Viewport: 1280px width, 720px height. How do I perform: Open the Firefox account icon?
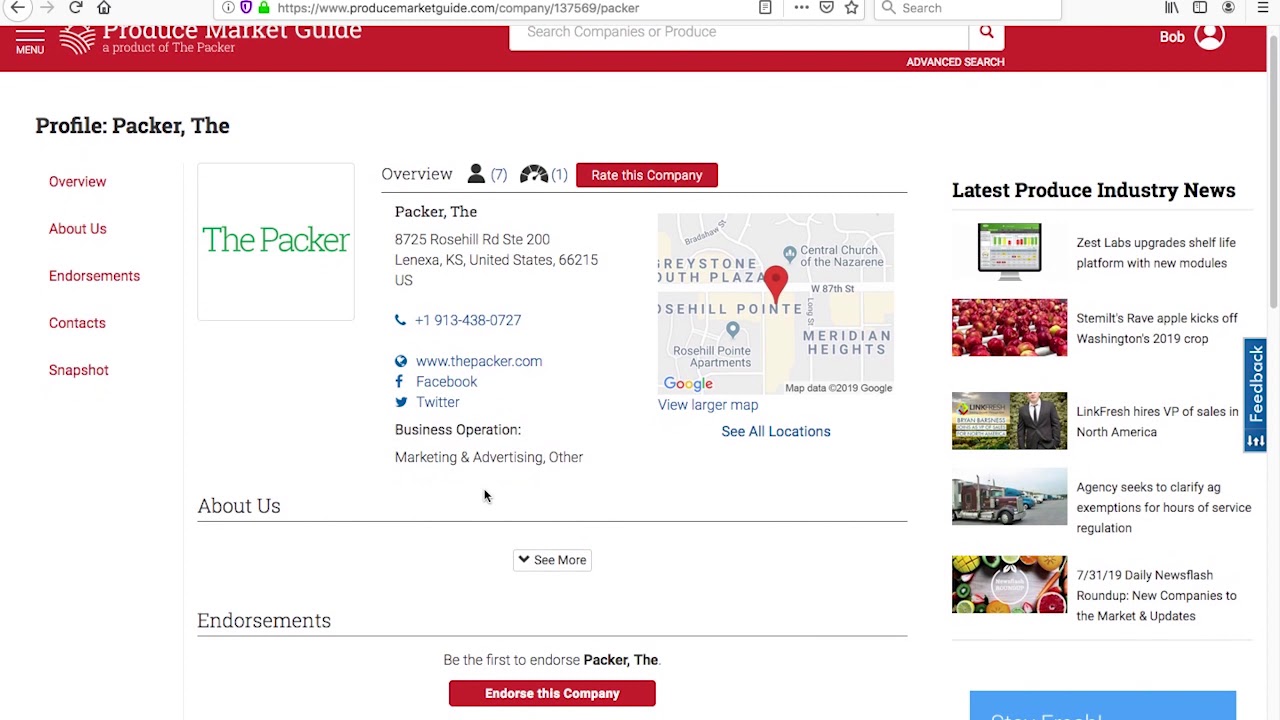pos(1228,8)
